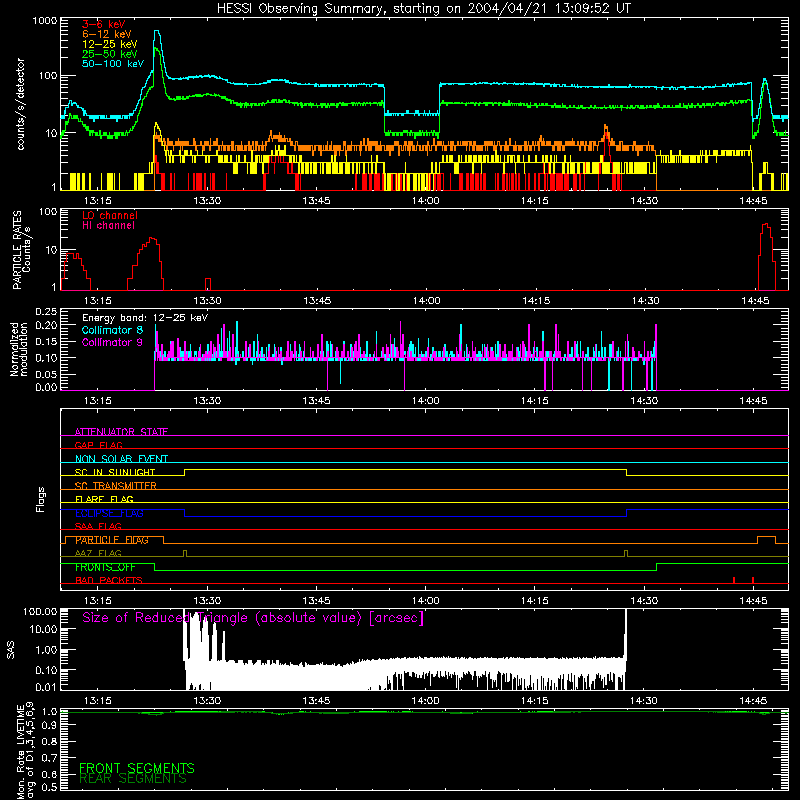Click the FRONTS_OFF rising step after 14:30
Screen dimensions: 800x800
point(656,567)
